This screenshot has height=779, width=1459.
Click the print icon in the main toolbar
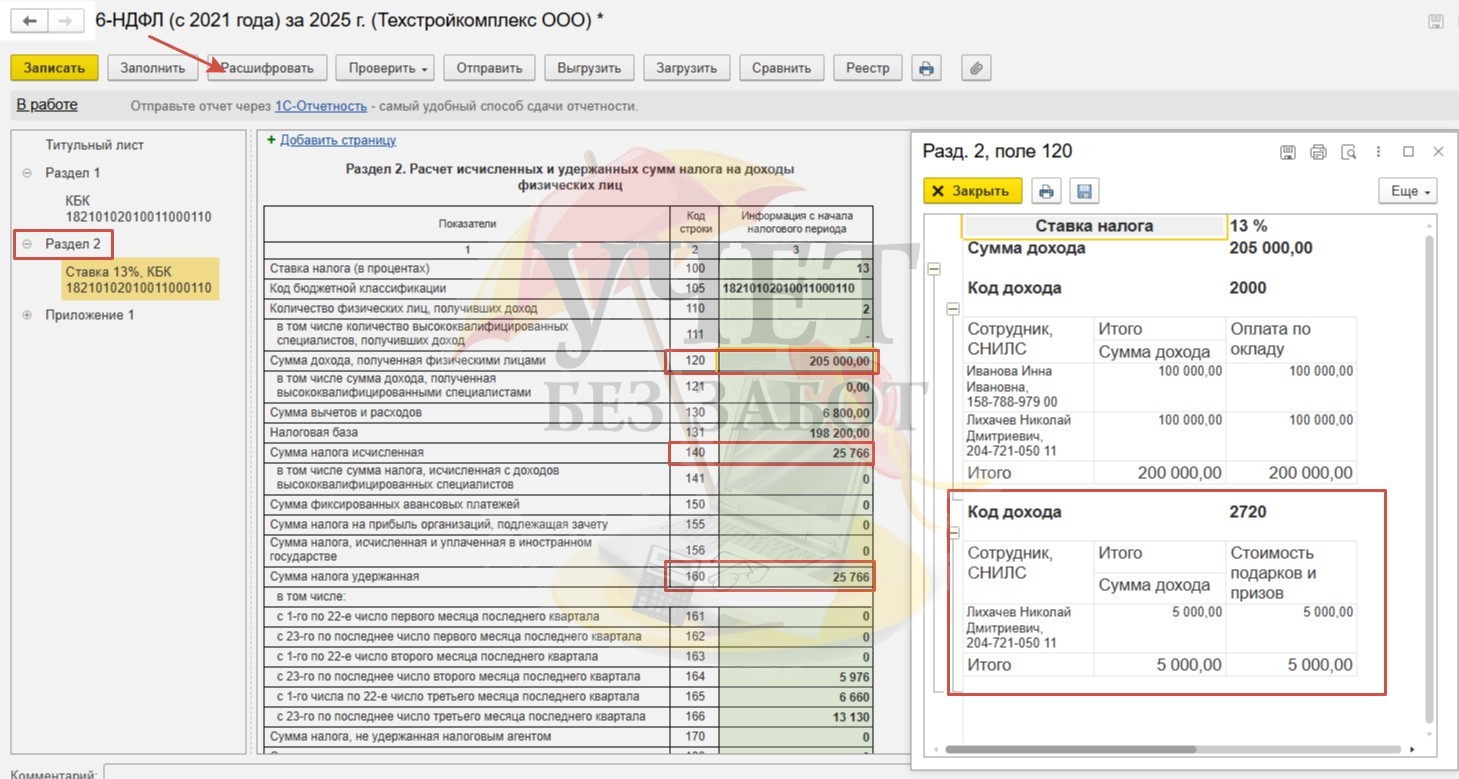[x=926, y=68]
